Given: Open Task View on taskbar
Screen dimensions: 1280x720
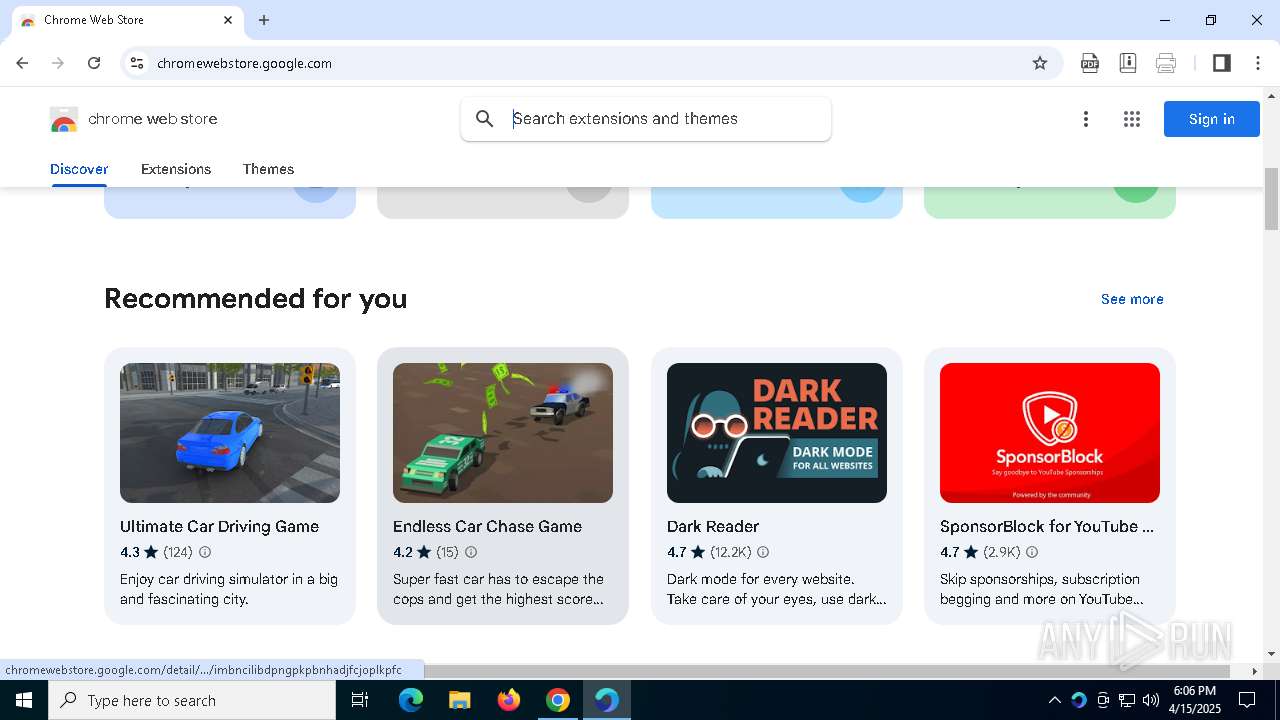Looking at the screenshot, I should pyautogui.click(x=360, y=700).
